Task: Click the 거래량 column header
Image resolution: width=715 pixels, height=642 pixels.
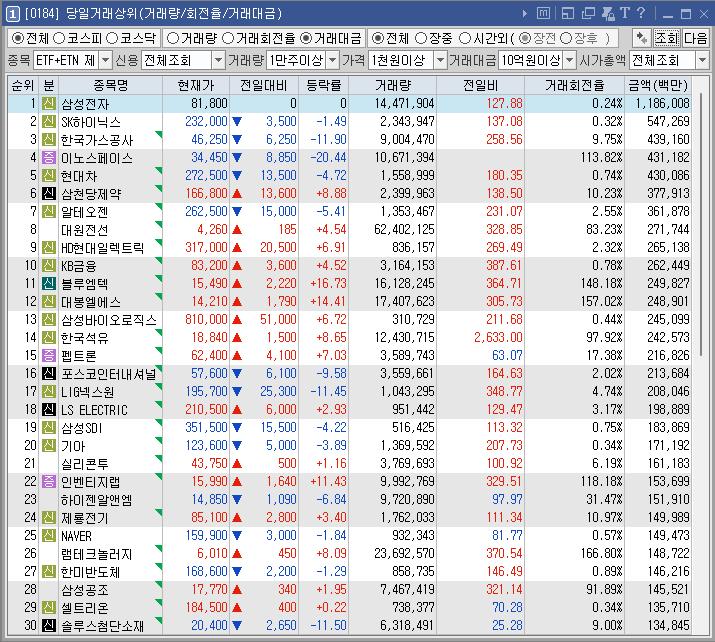Action: click(393, 85)
